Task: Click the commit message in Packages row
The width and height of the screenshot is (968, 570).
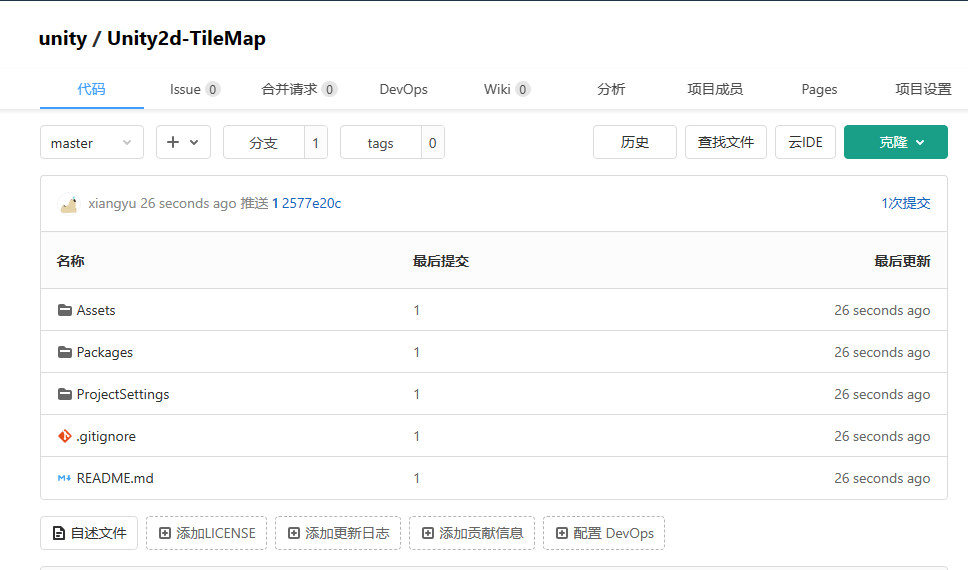Action: coord(417,352)
